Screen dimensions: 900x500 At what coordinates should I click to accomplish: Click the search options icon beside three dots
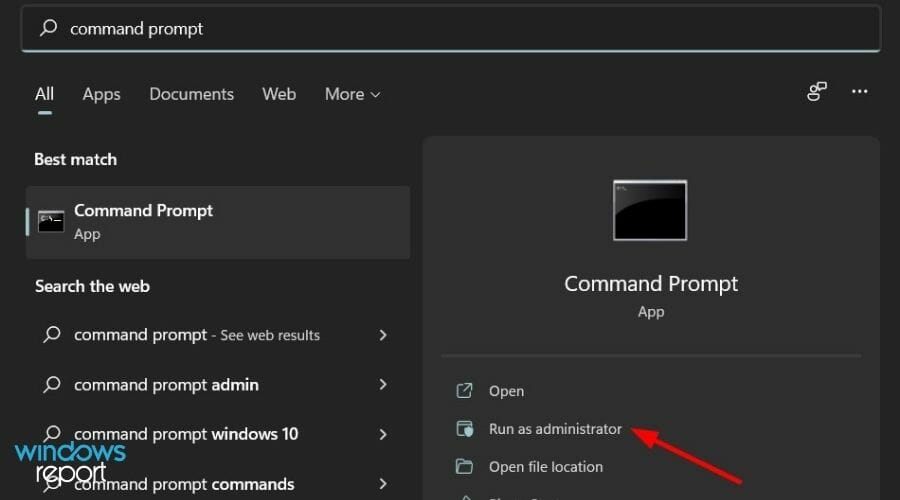[x=817, y=92]
